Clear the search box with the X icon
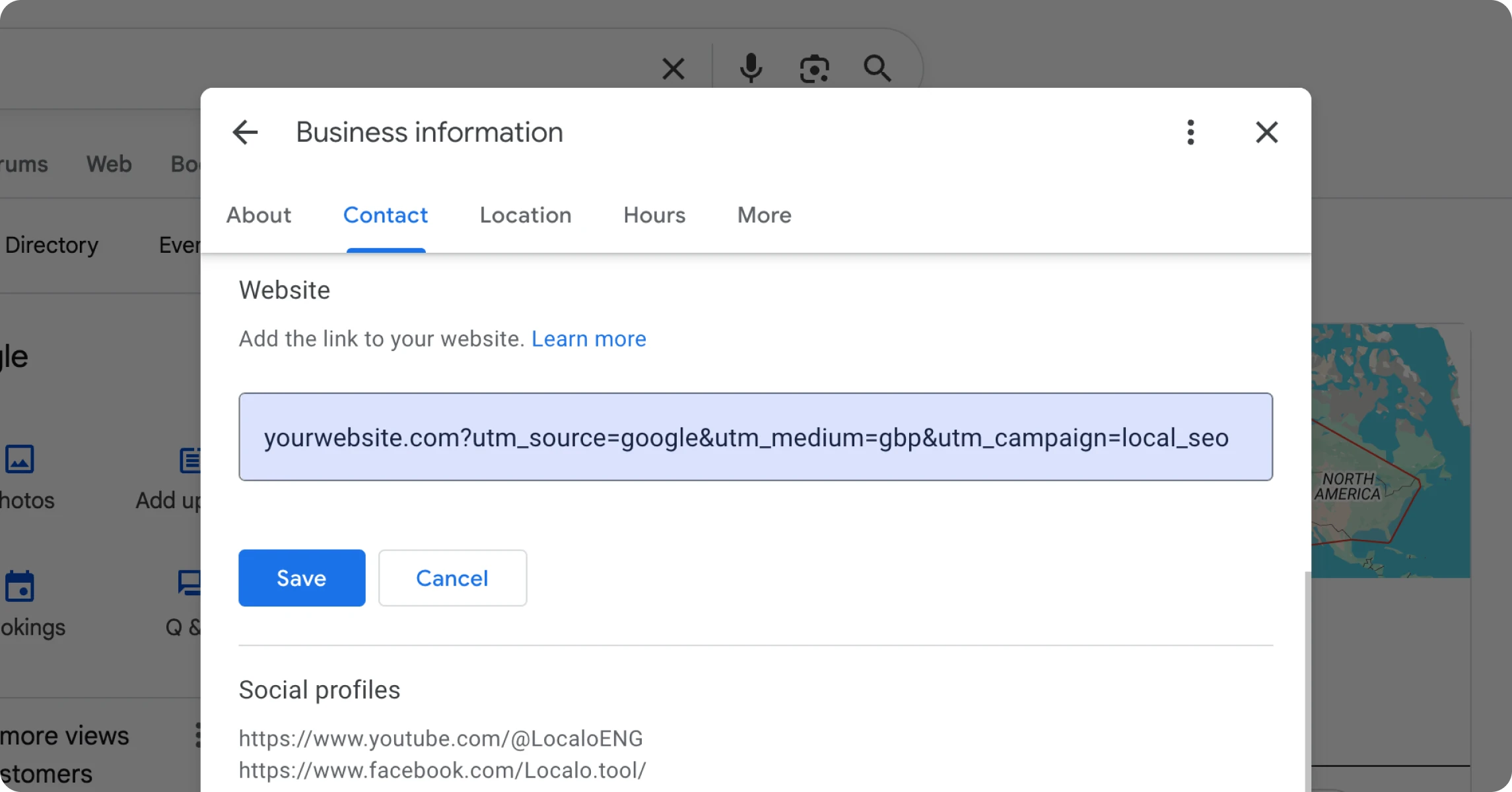1512x792 pixels. pos(673,68)
